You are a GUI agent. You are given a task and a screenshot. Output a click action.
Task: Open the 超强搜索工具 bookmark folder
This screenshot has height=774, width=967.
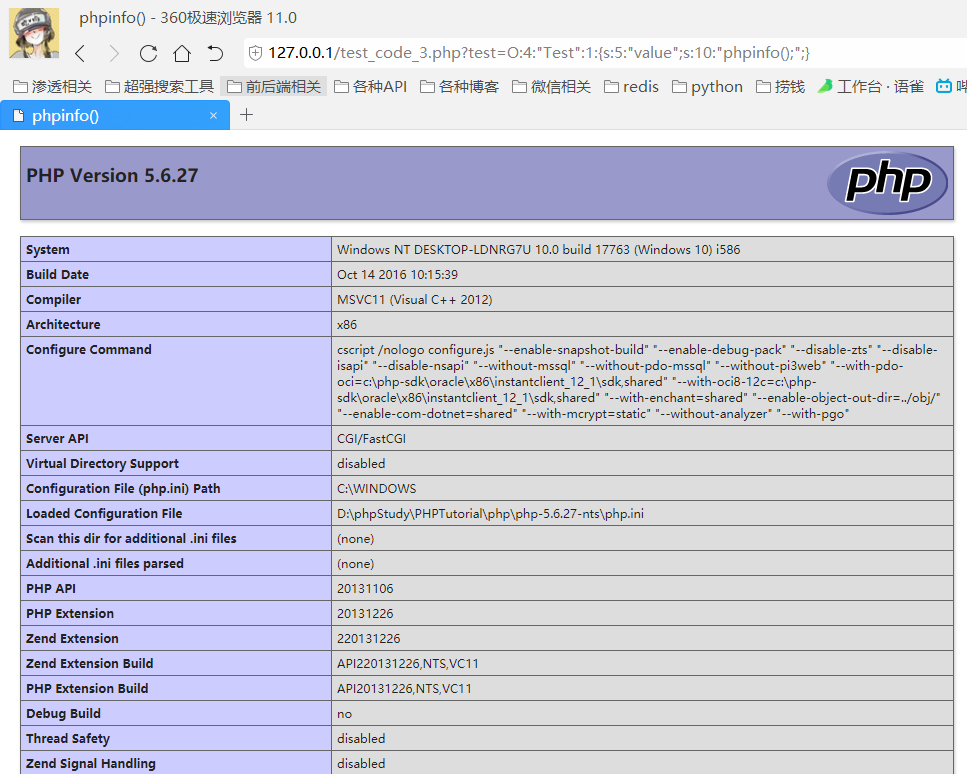(x=159, y=87)
